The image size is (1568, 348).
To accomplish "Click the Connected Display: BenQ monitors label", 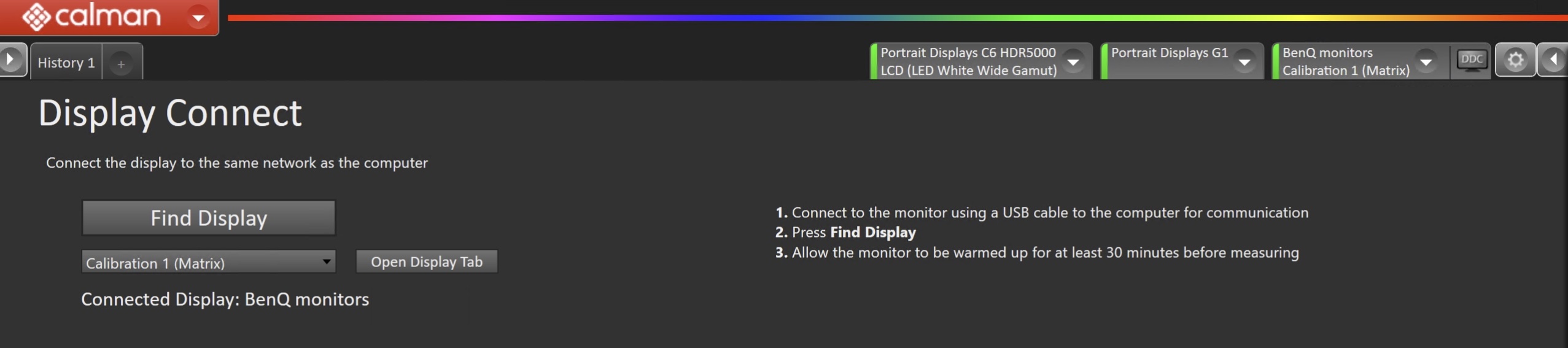I will click(225, 300).
